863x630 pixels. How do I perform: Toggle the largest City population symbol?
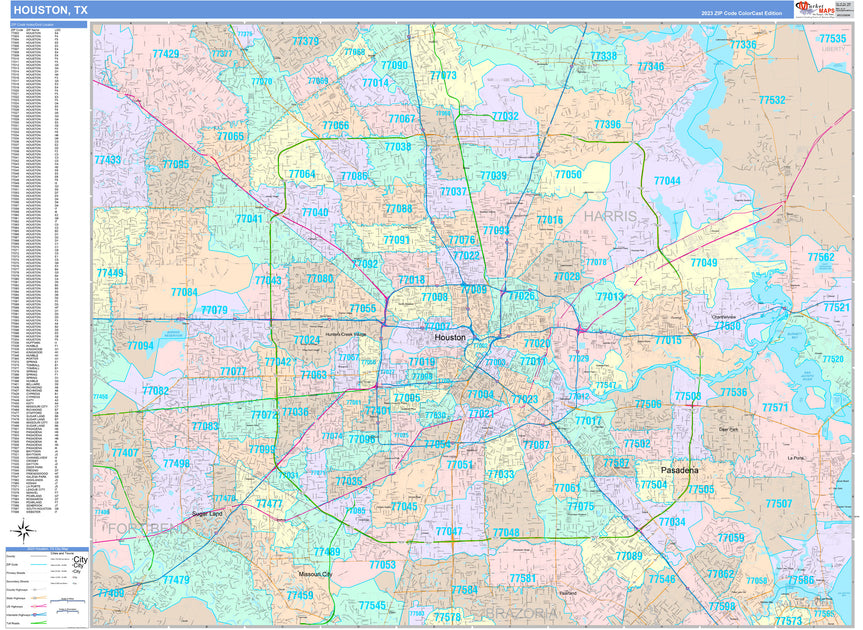tap(80, 559)
